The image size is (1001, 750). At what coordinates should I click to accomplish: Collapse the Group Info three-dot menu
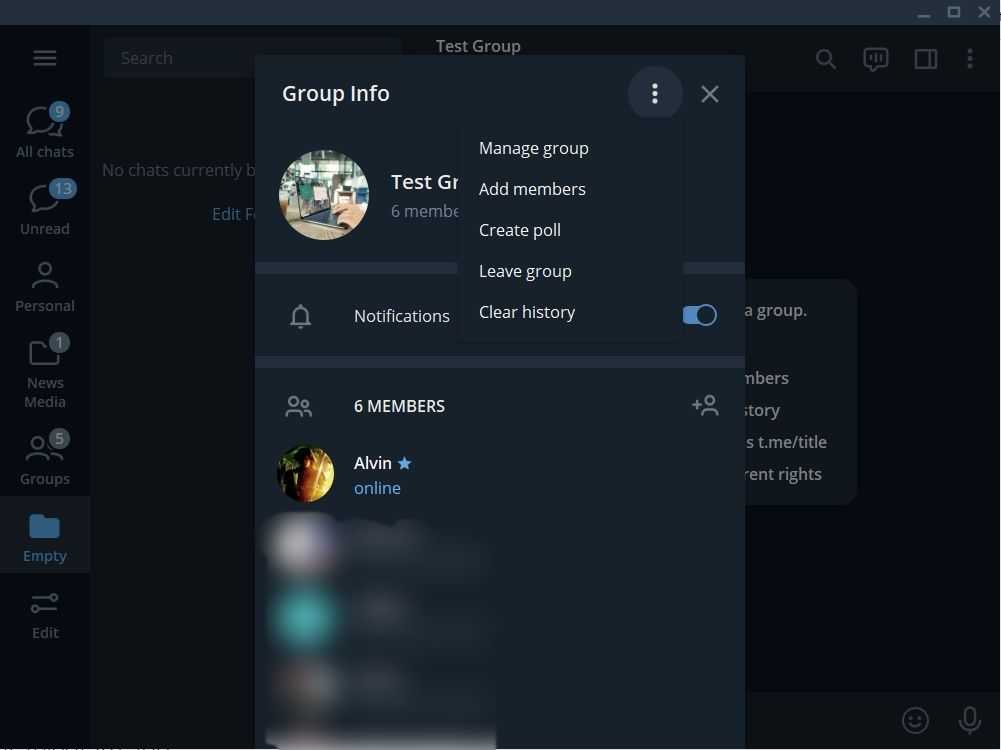tap(655, 94)
